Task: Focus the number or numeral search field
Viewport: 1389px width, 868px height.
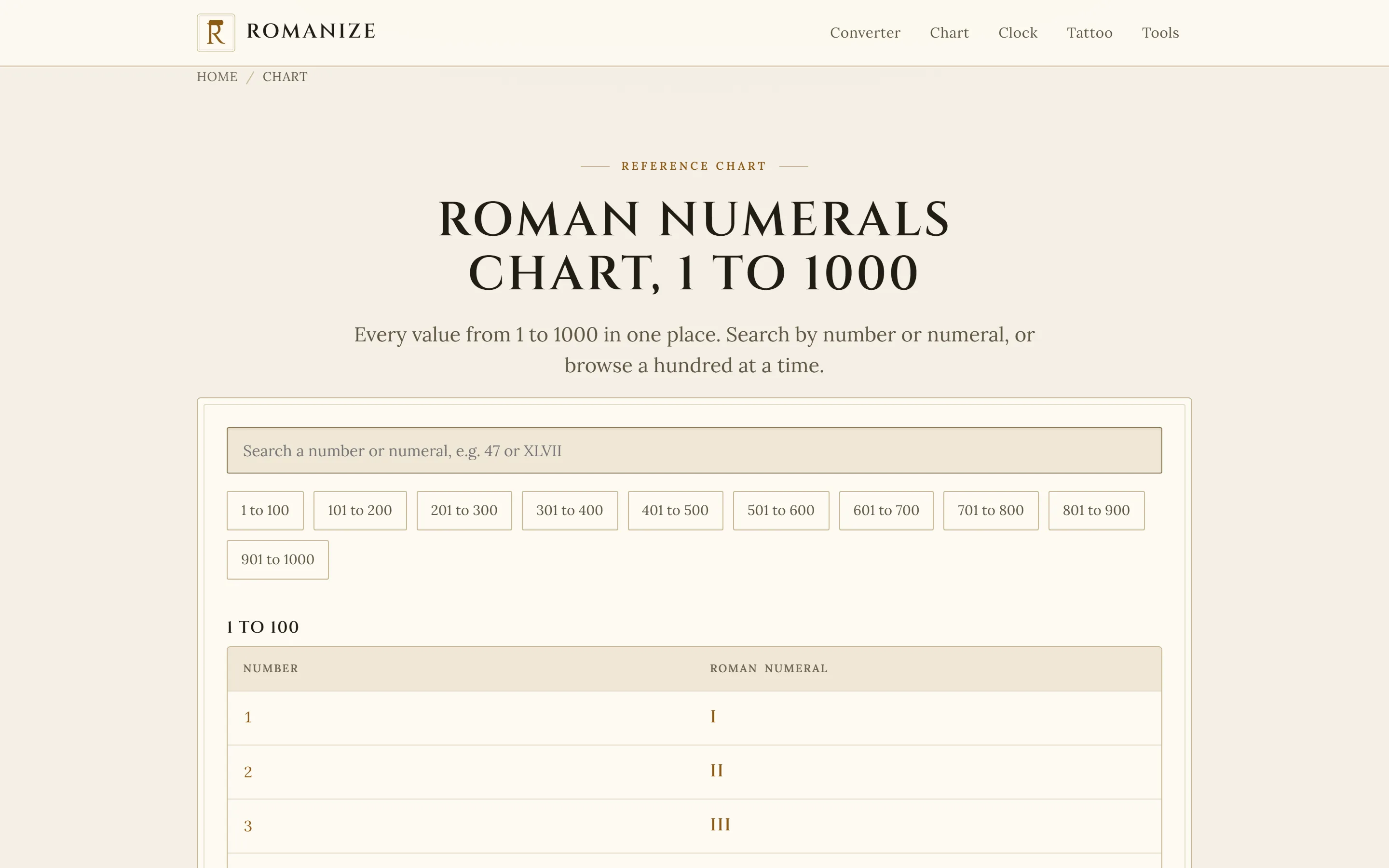Action: (x=694, y=451)
